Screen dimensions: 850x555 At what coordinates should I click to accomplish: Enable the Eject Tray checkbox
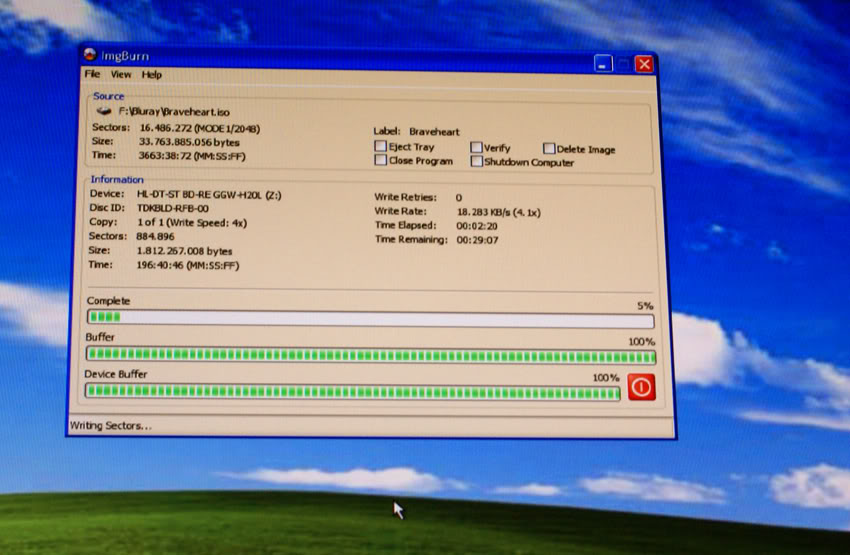point(381,146)
